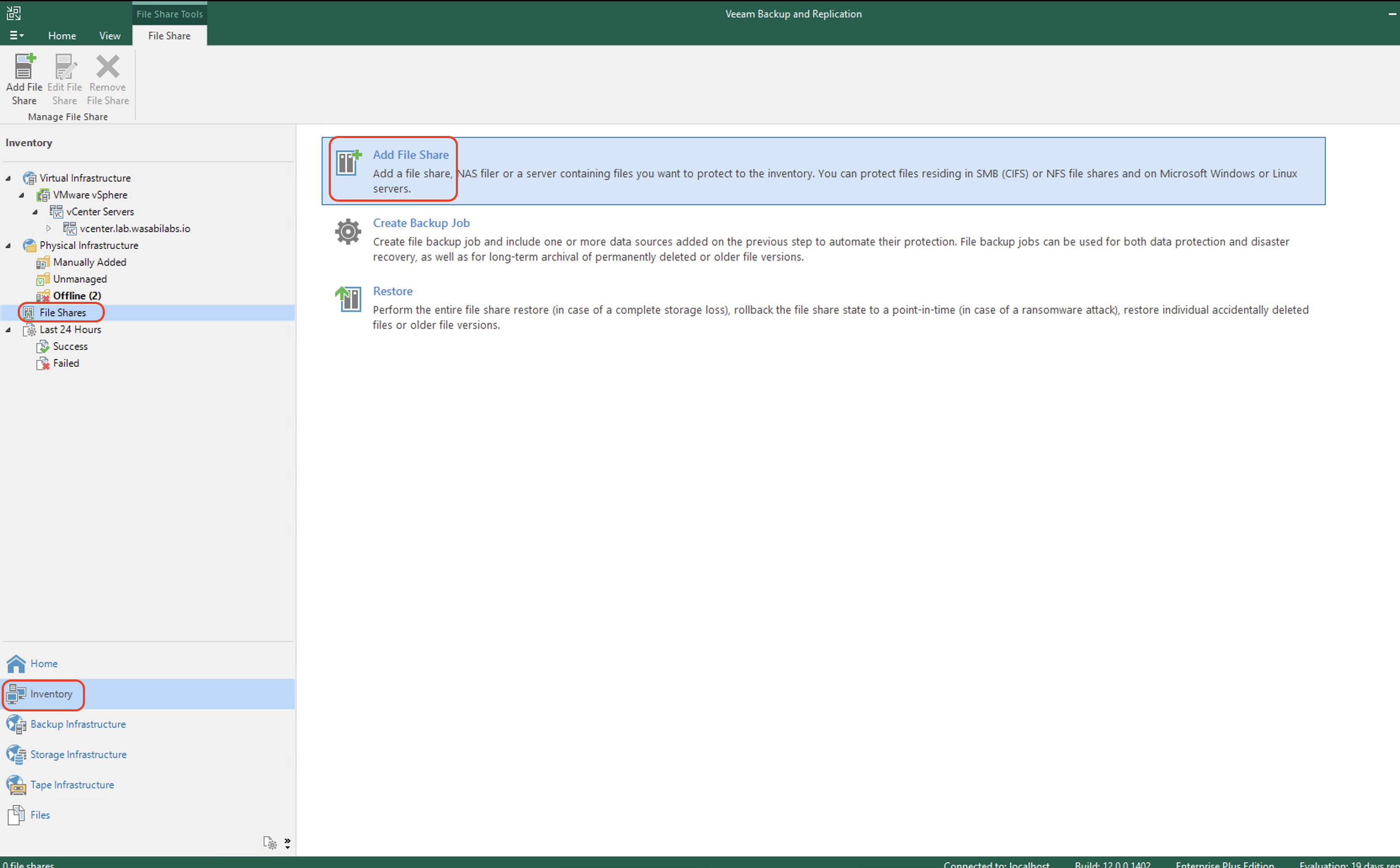Click the Failed status icon
Screen dimensions: 1400x868
[43, 363]
